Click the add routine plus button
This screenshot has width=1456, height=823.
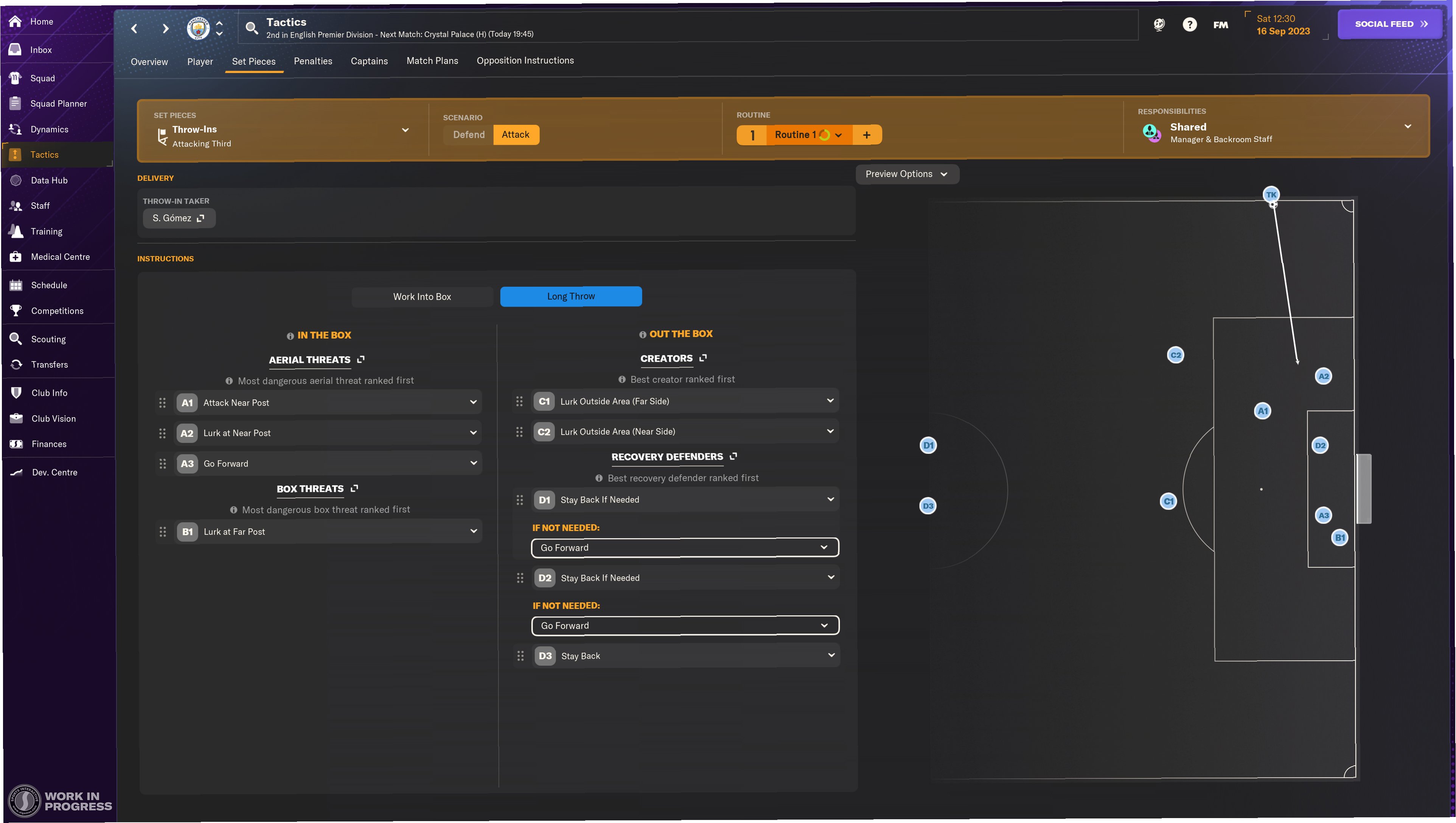click(x=867, y=135)
